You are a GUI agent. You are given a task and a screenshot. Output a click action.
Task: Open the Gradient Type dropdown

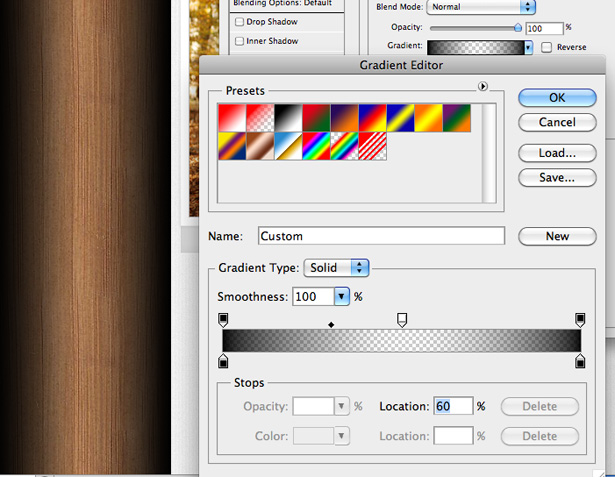336,268
